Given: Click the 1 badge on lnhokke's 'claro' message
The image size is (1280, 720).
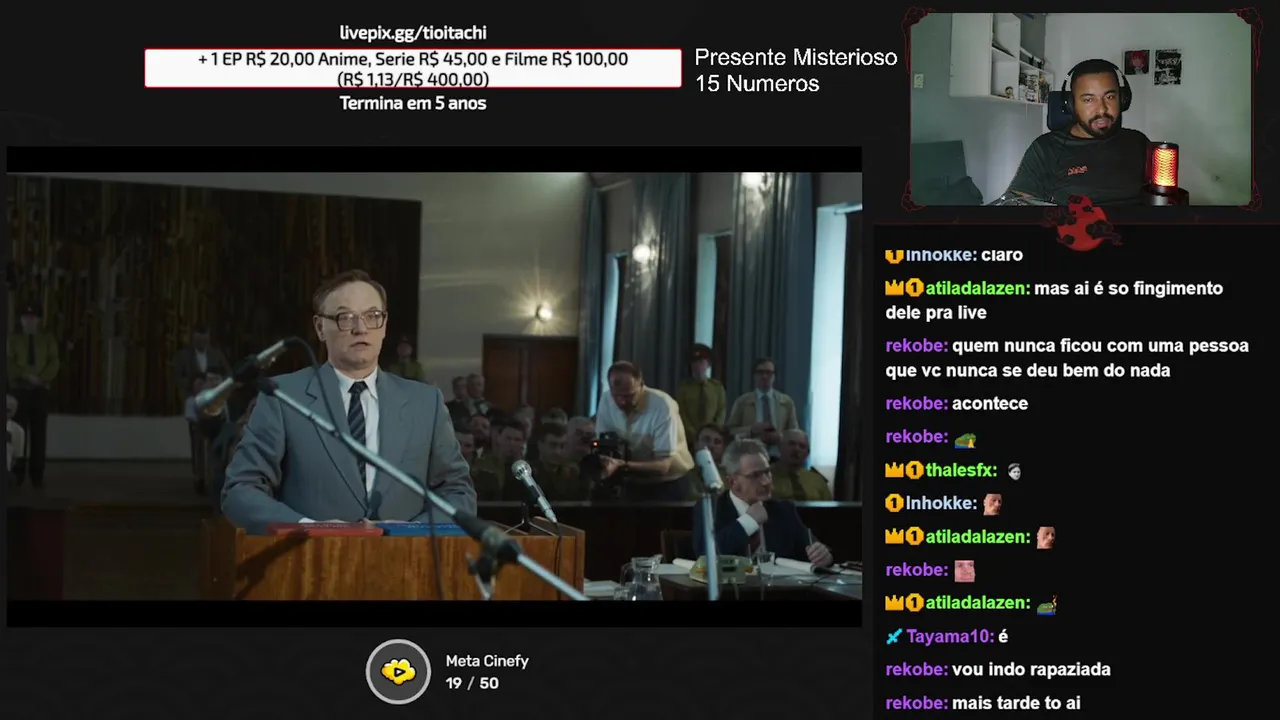Looking at the screenshot, I should [894, 255].
